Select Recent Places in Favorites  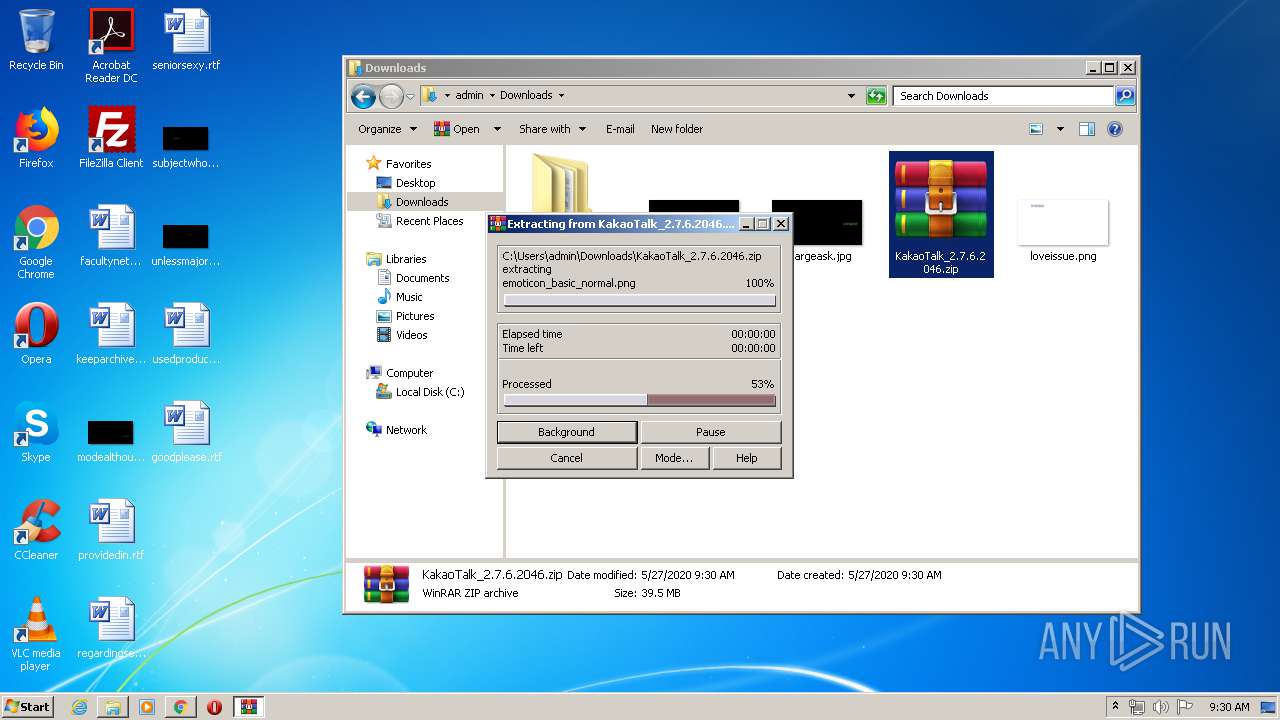pos(429,221)
